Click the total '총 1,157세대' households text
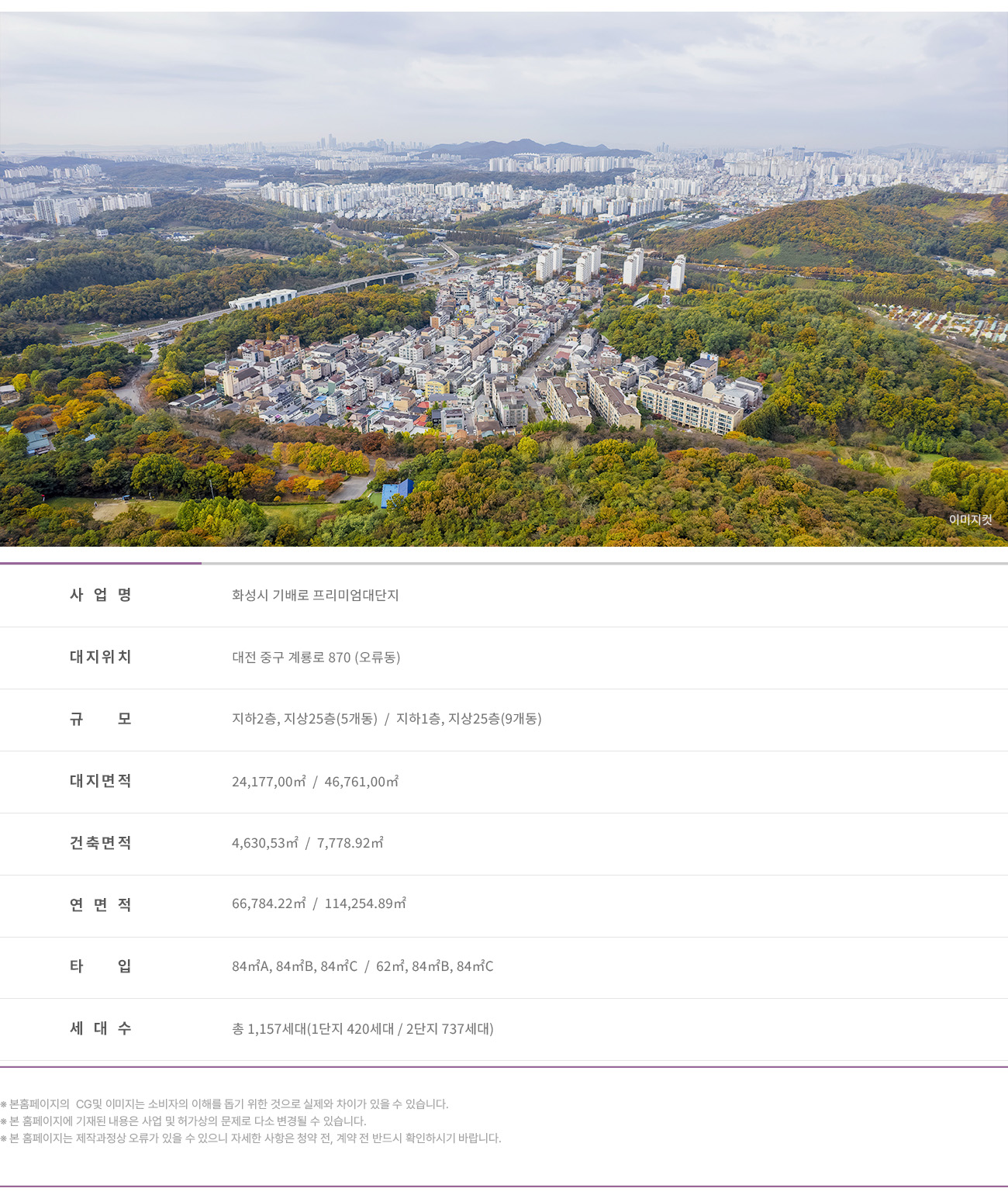Screen dimensions: 1008x1202 tap(269, 1028)
